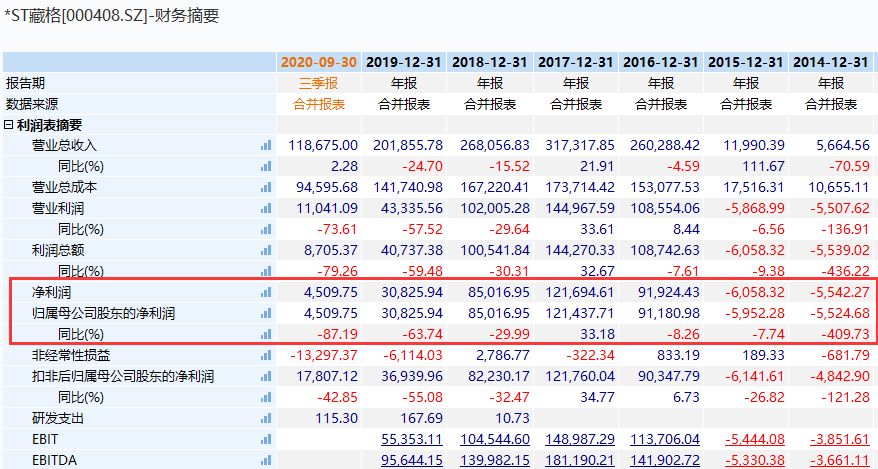Open chart icon for EBIT row
This screenshot has height=469, width=878.
point(266,439)
